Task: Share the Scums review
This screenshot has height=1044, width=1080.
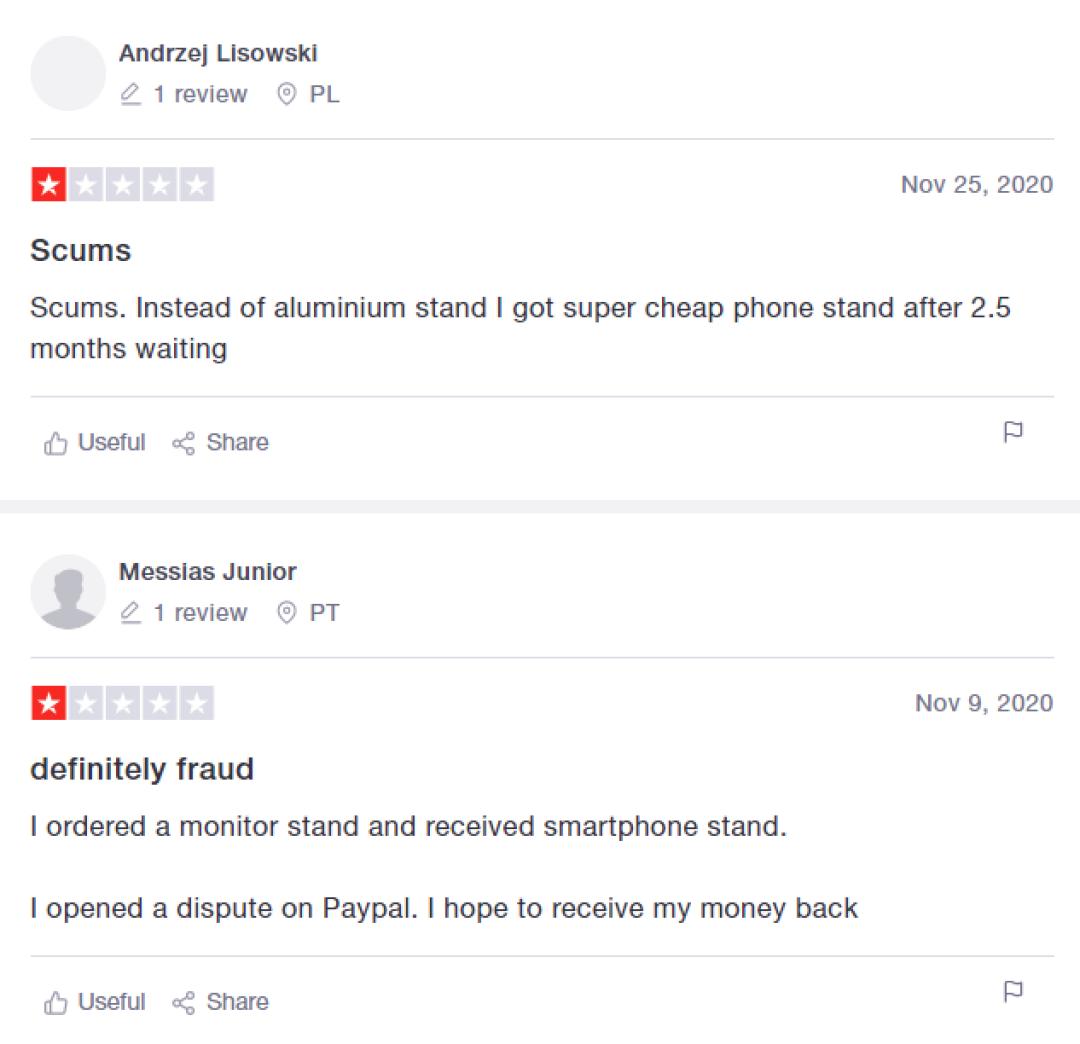Action: pyautogui.click(x=220, y=443)
